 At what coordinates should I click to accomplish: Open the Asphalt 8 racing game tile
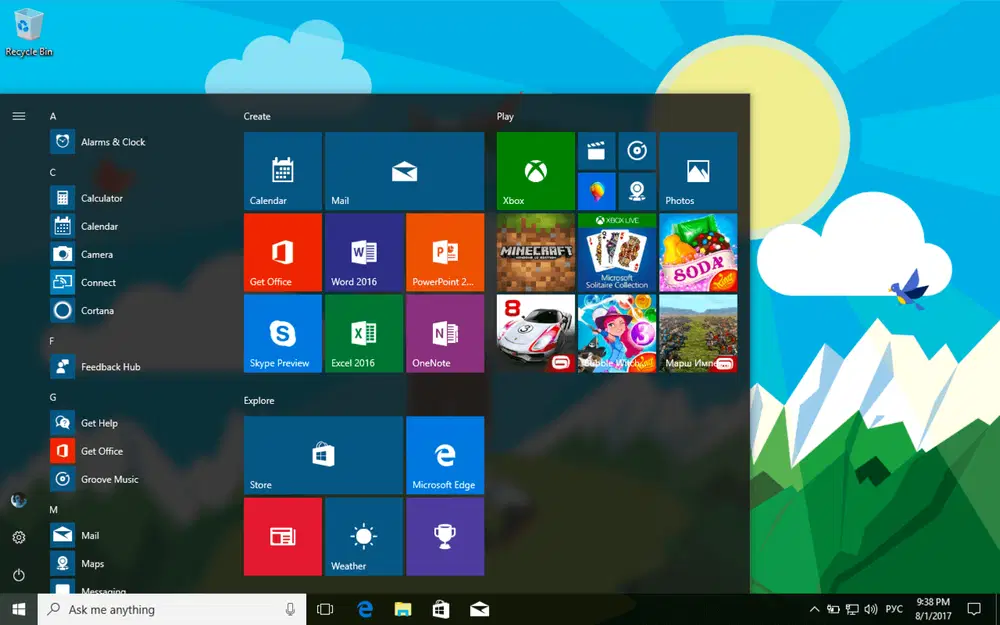click(536, 333)
